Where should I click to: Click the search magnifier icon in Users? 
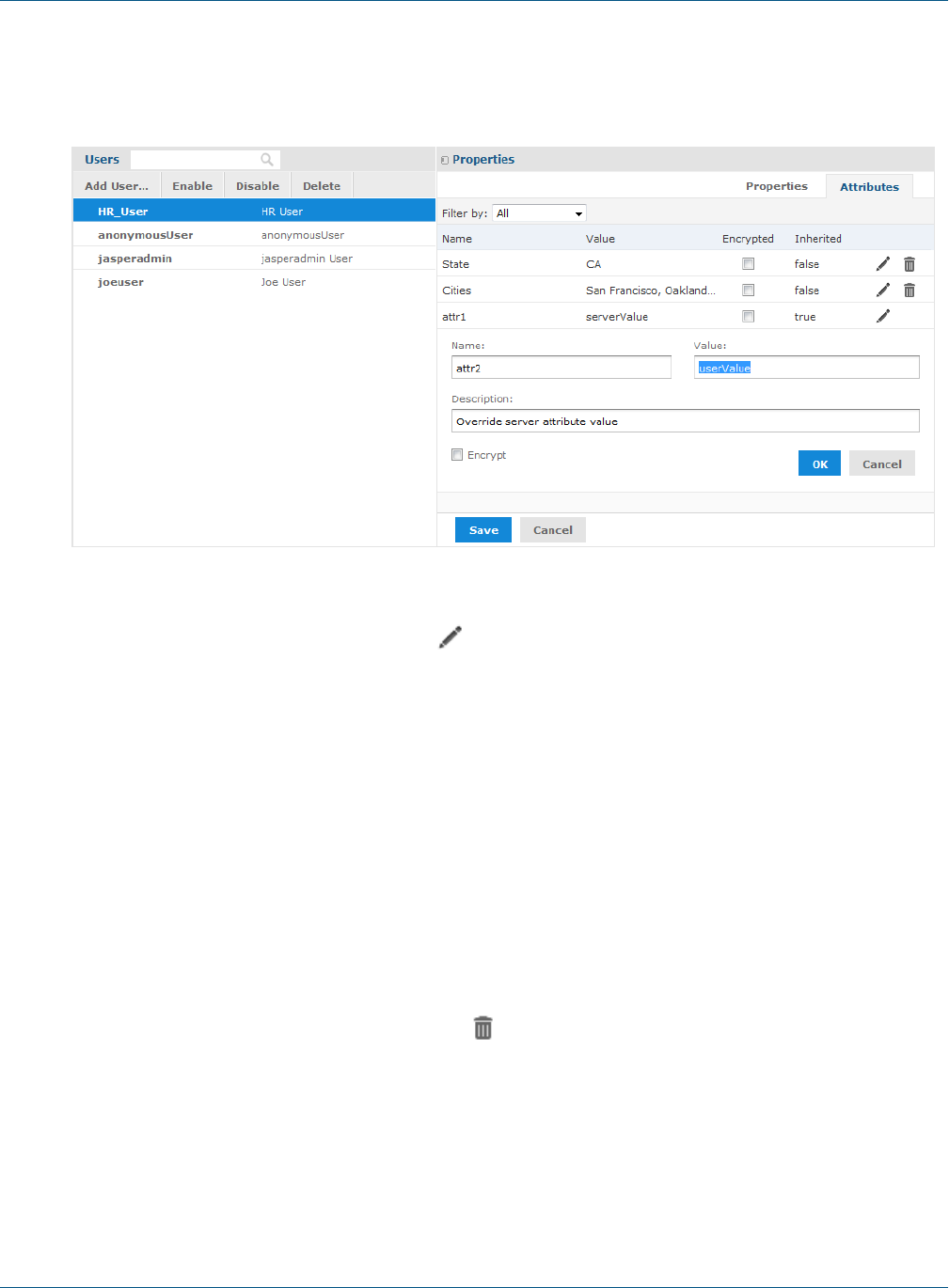point(267,160)
